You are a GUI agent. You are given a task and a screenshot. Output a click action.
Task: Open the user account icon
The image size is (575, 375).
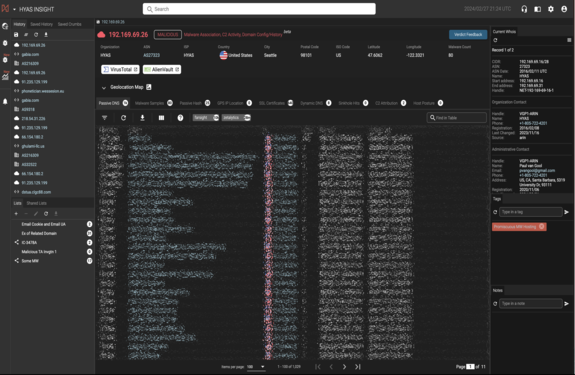tap(564, 9)
